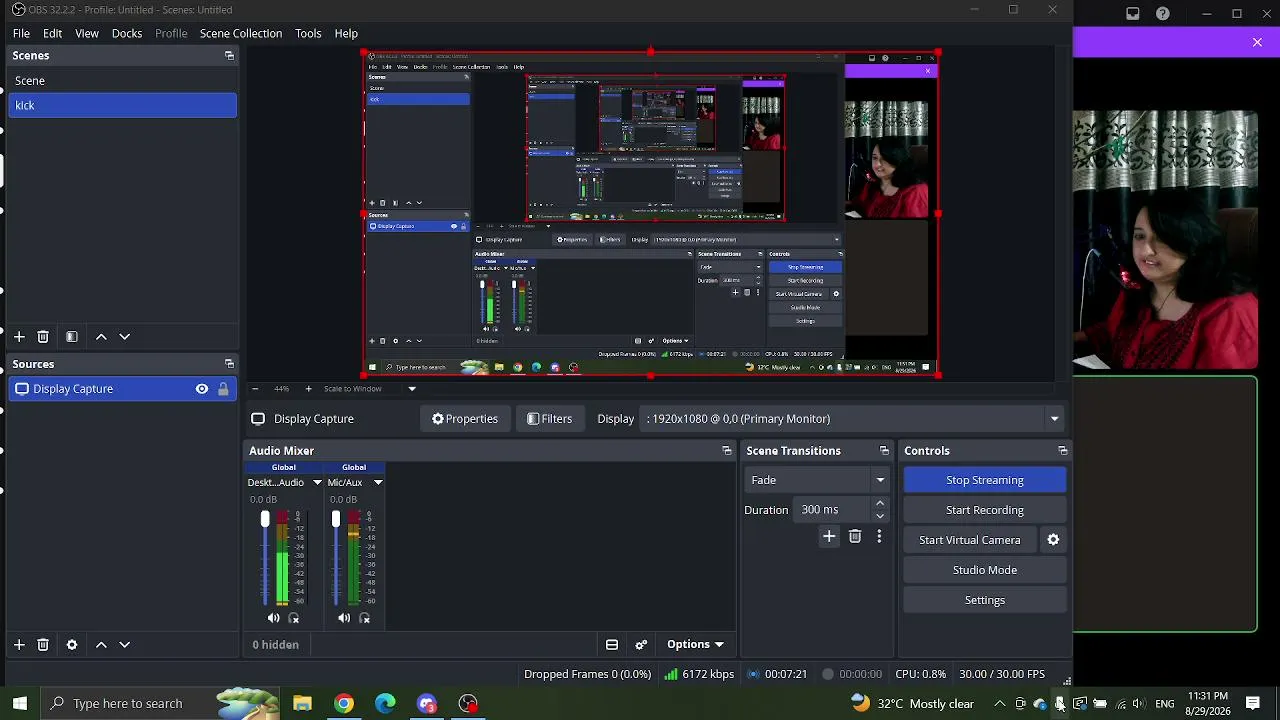Toggle Start Virtual Camera

[x=970, y=540]
